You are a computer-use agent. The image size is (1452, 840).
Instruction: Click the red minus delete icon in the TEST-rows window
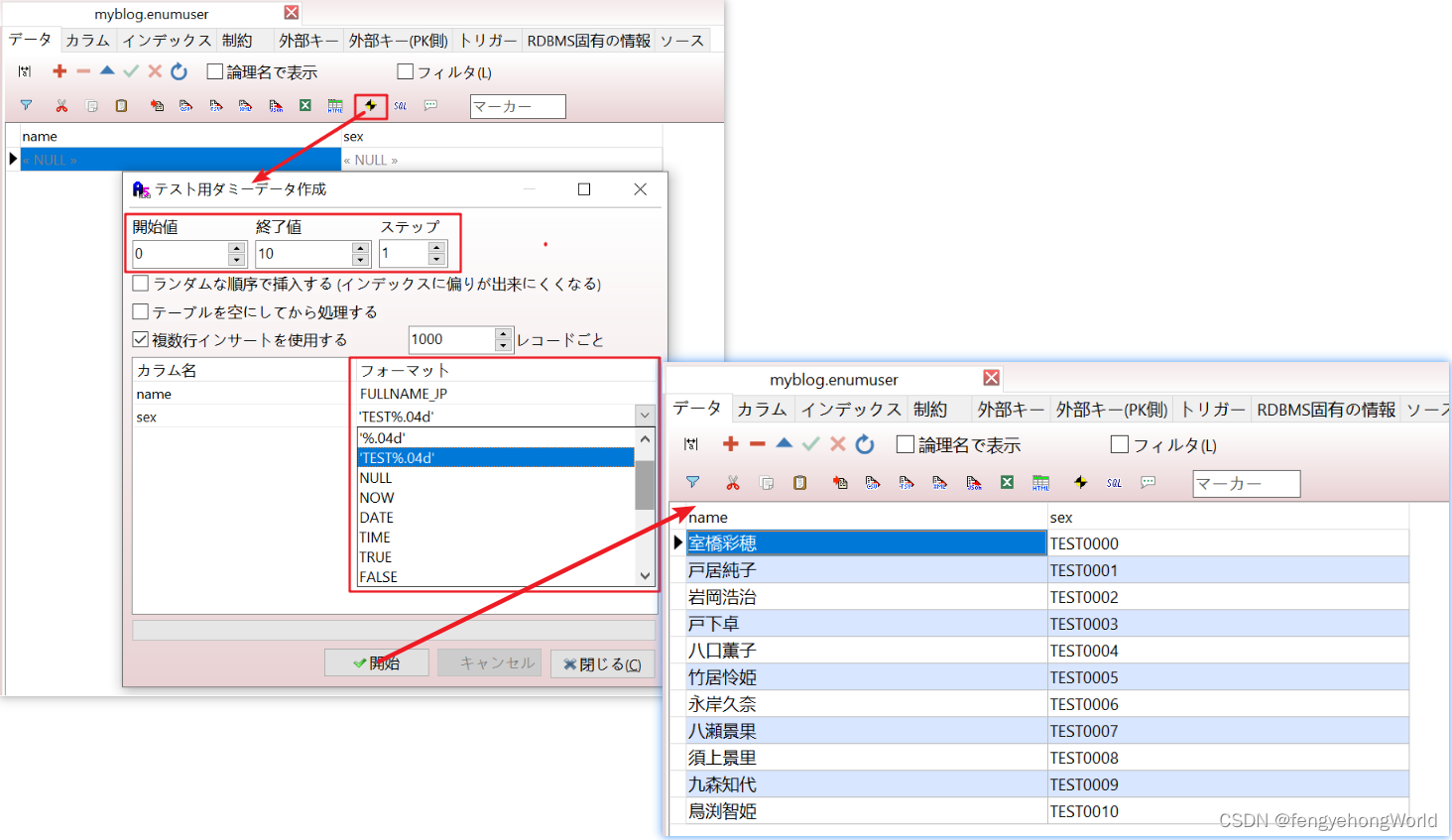point(758,444)
